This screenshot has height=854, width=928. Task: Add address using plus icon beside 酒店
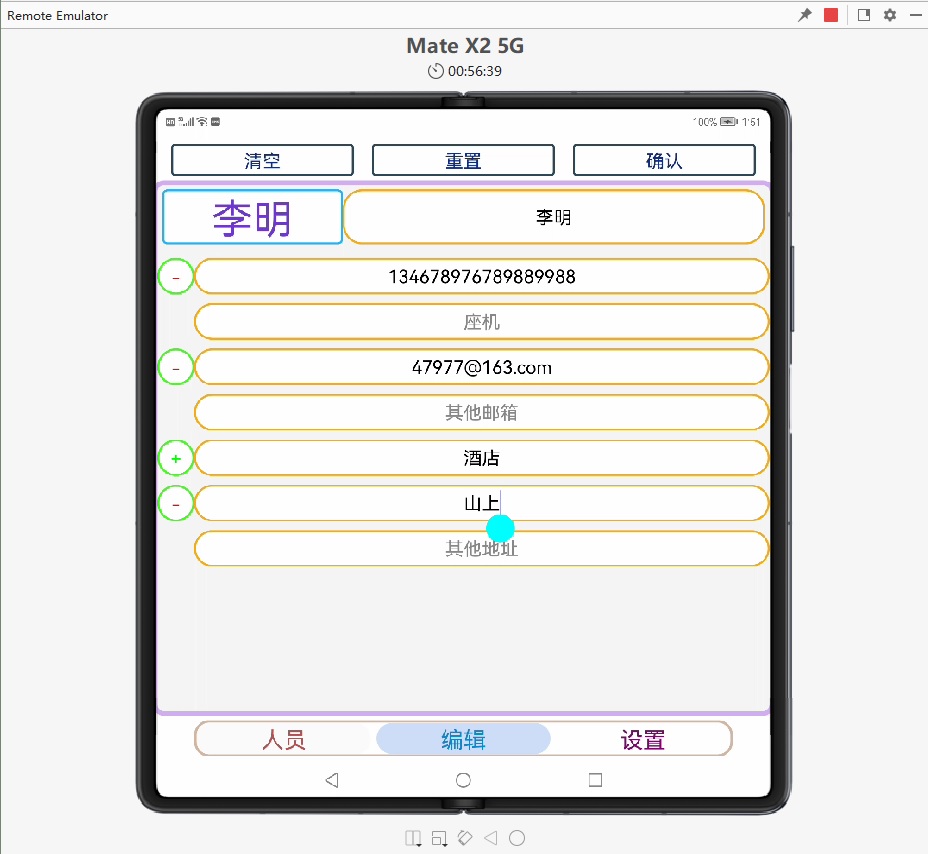click(x=176, y=458)
